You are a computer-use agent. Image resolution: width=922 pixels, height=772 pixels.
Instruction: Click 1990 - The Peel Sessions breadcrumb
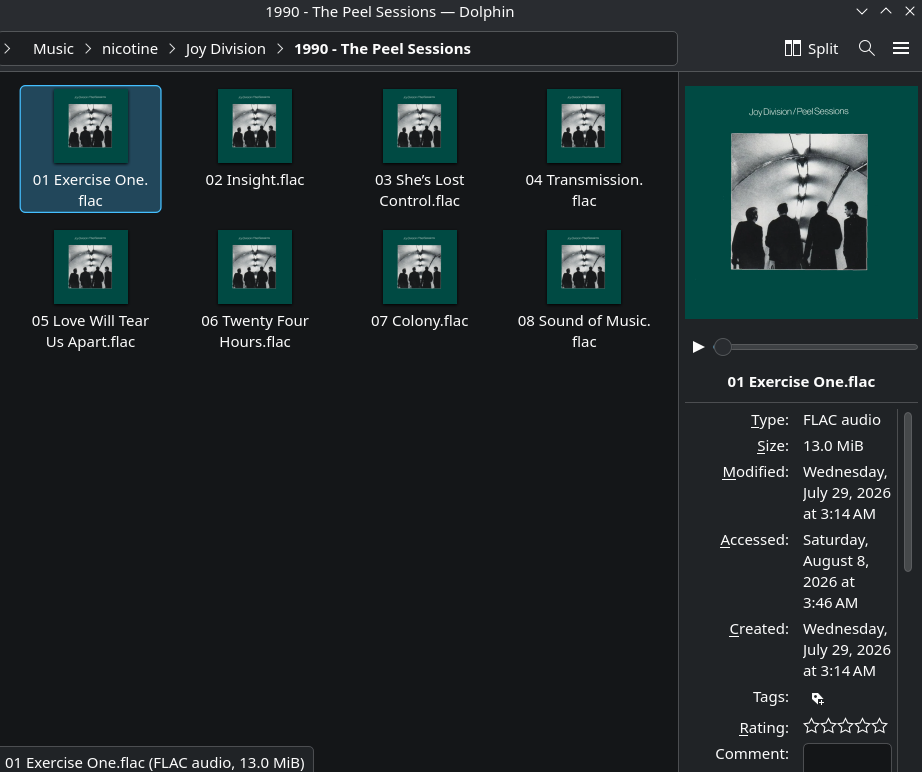382,49
